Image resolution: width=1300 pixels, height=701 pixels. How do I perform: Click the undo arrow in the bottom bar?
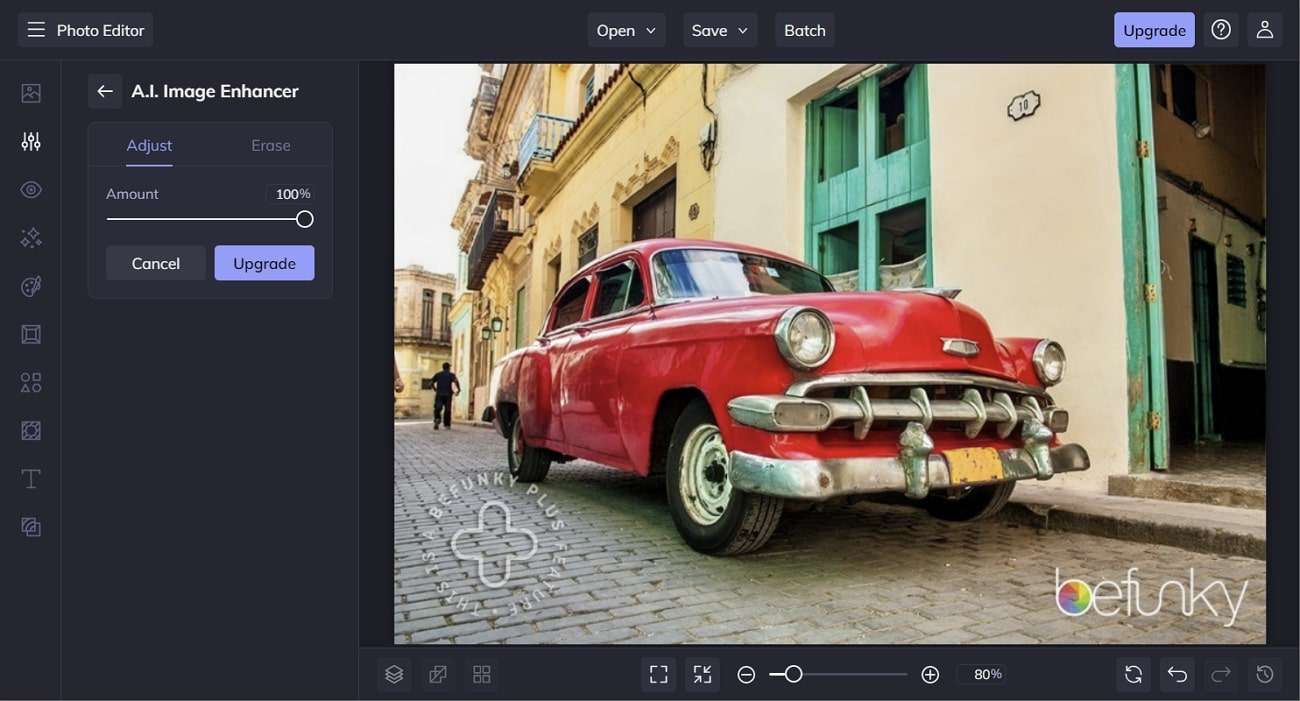click(x=1177, y=675)
